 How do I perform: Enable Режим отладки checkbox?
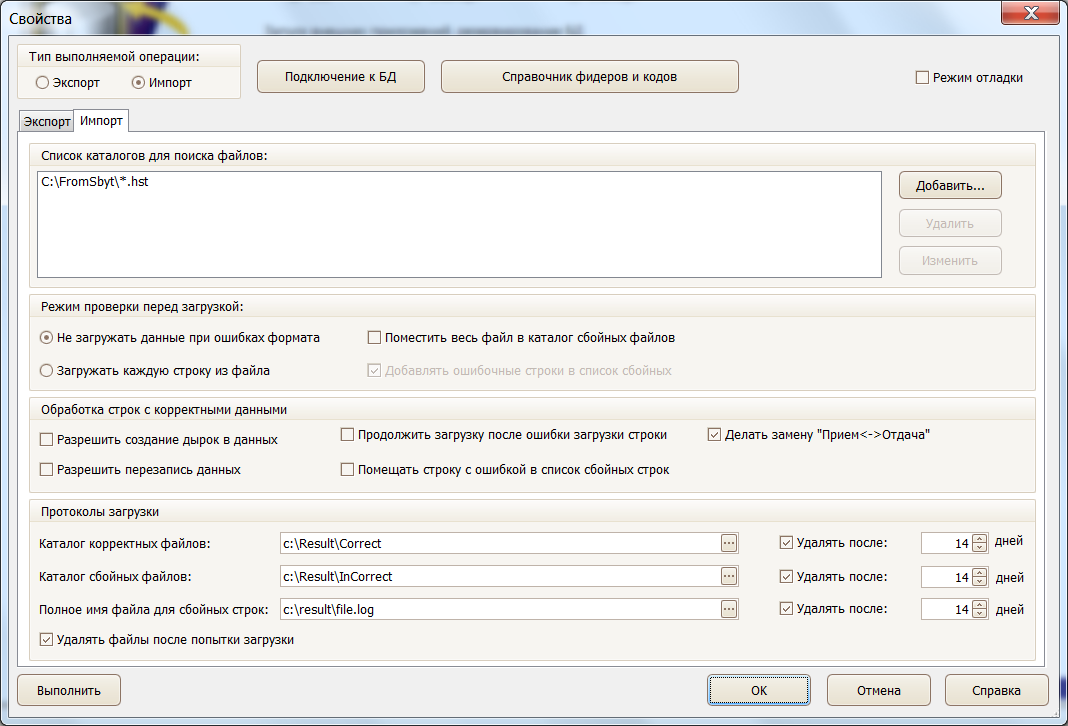coord(922,77)
